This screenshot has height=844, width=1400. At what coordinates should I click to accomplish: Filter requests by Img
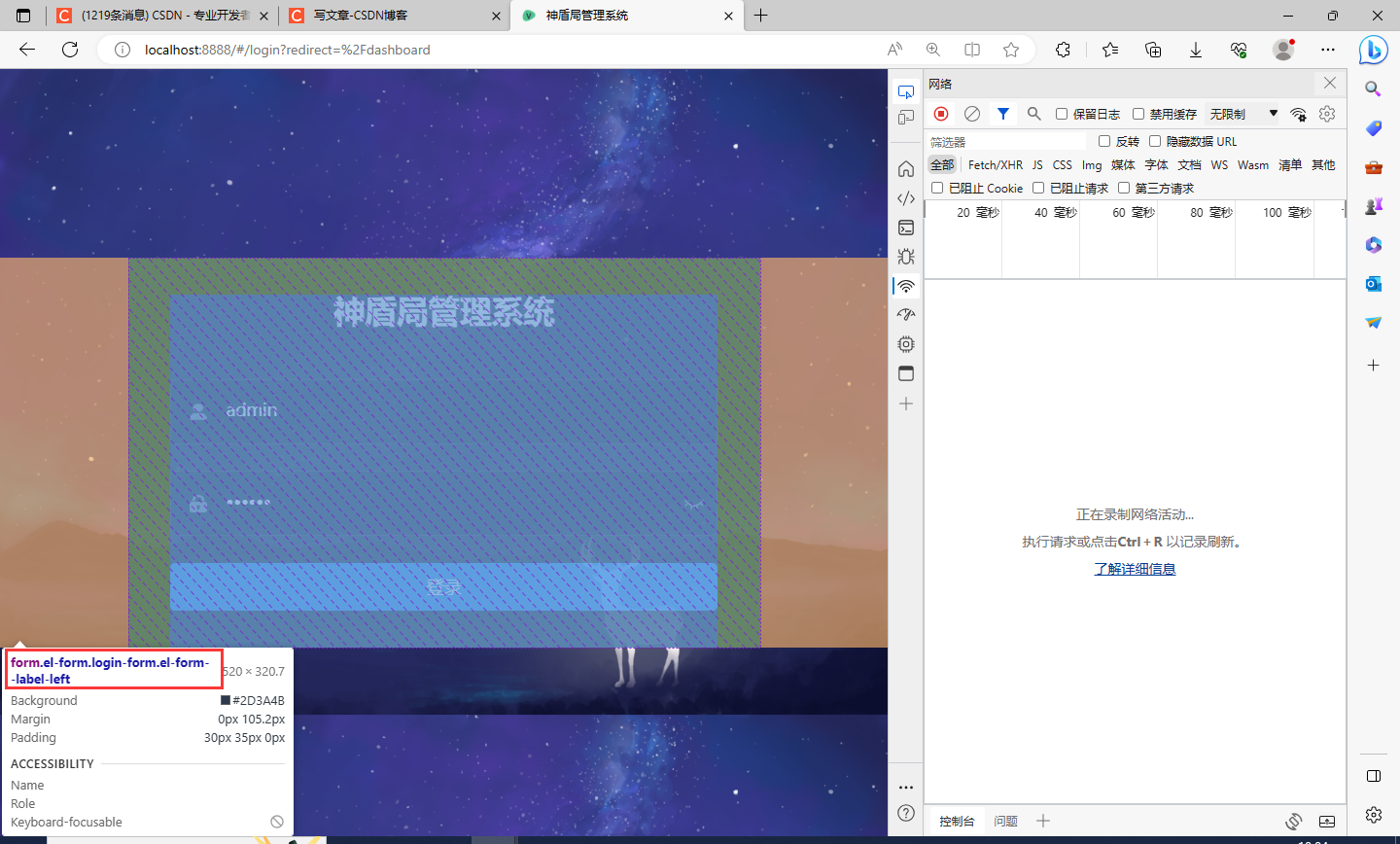point(1092,164)
